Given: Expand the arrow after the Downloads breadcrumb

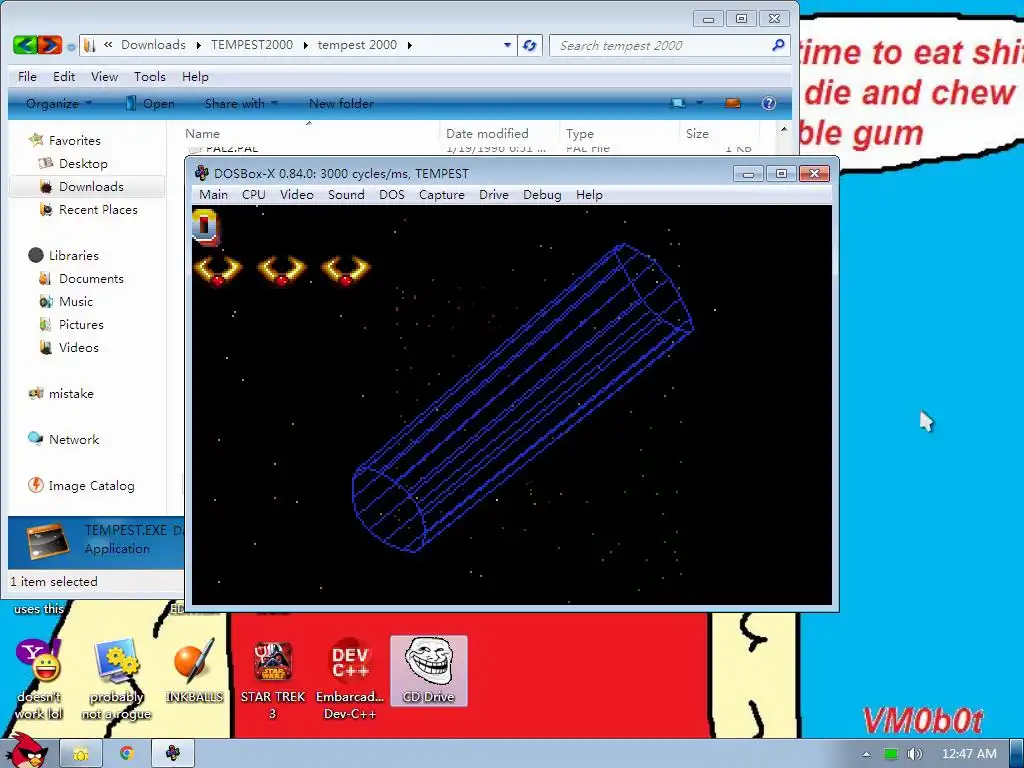Looking at the screenshot, I should tap(199, 45).
